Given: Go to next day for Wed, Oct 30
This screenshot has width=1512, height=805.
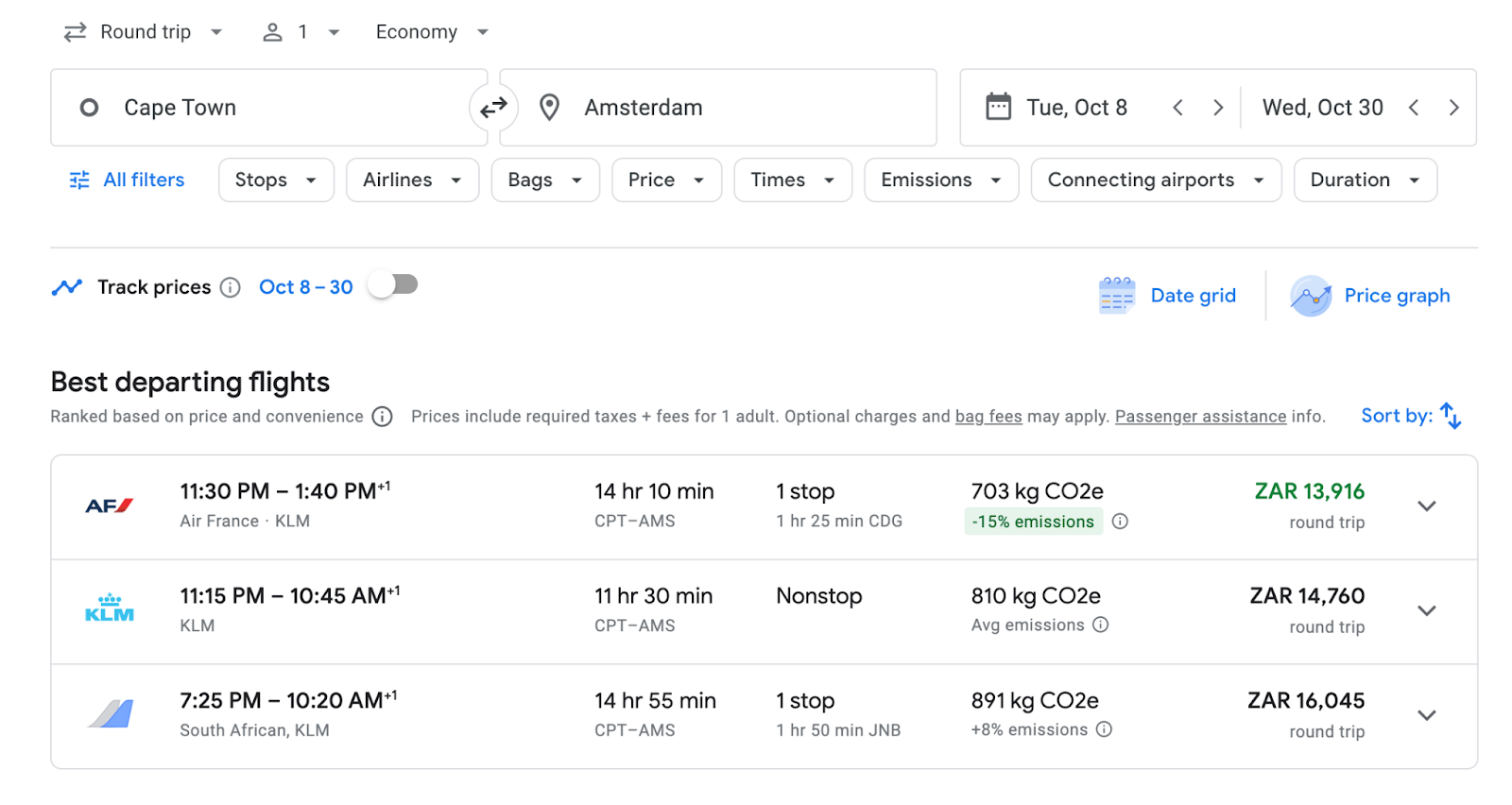Looking at the screenshot, I should (x=1453, y=108).
